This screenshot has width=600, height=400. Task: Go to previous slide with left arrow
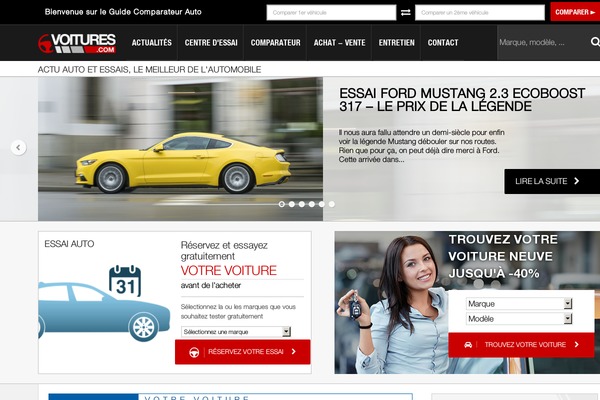point(18,147)
